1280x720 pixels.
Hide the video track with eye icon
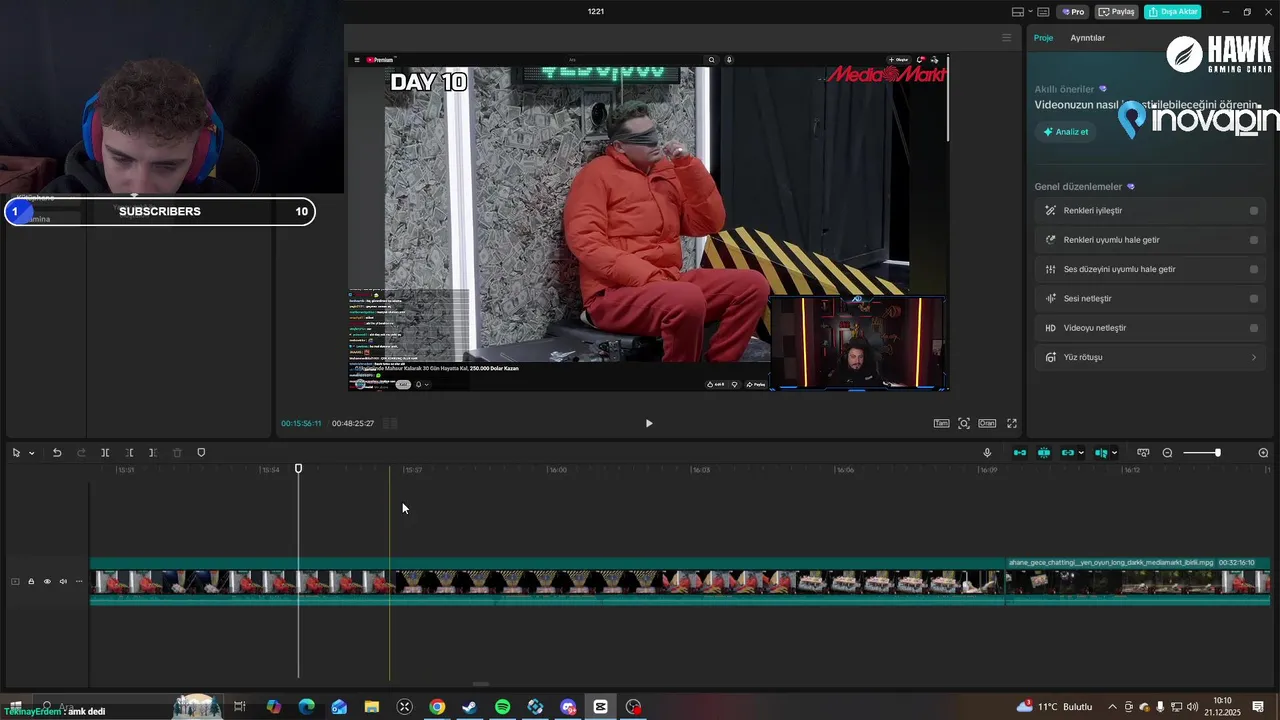(x=47, y=582)
